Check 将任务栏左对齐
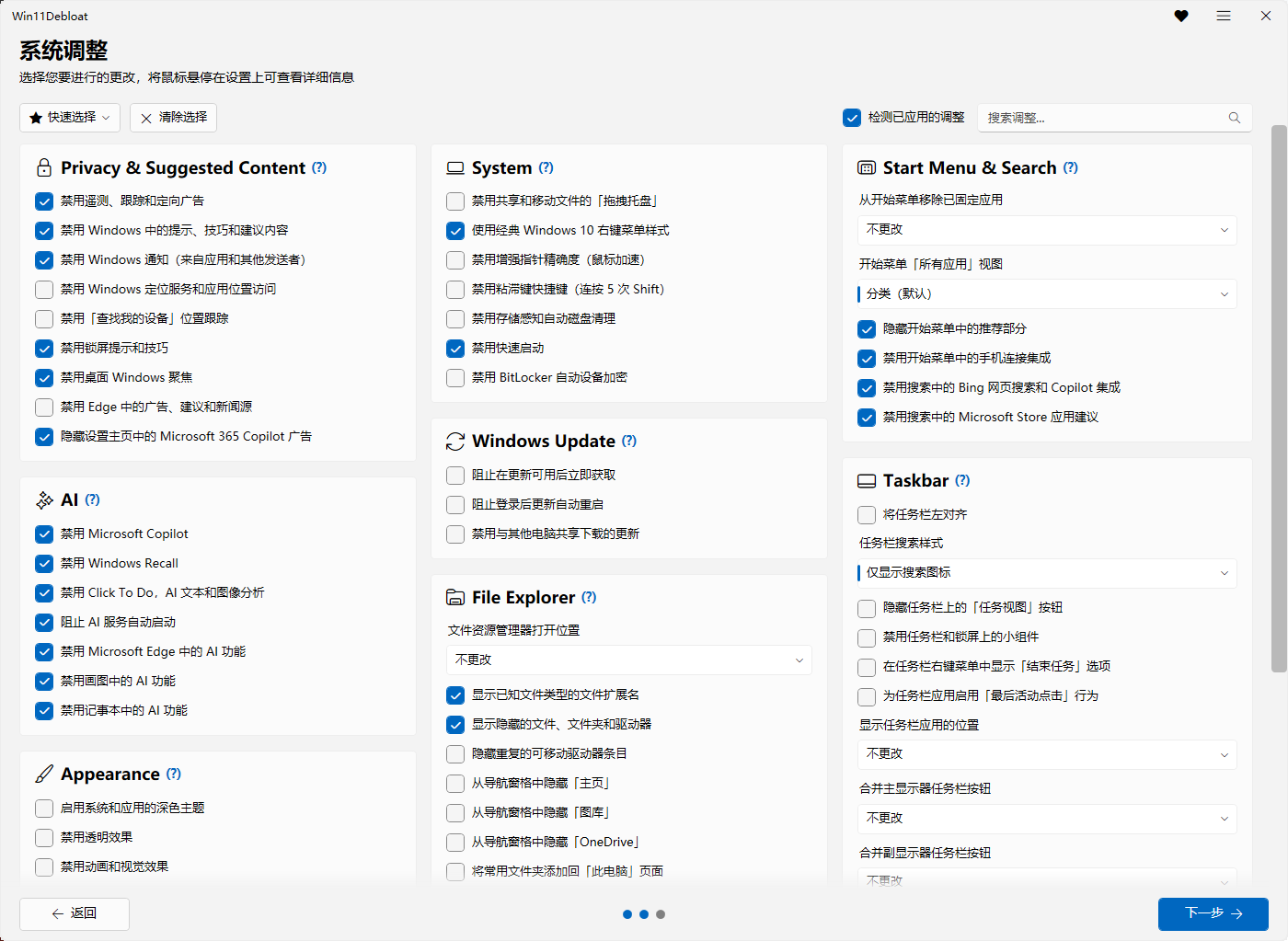Viewport: 1288px width, 941px height. coord(867,515)
